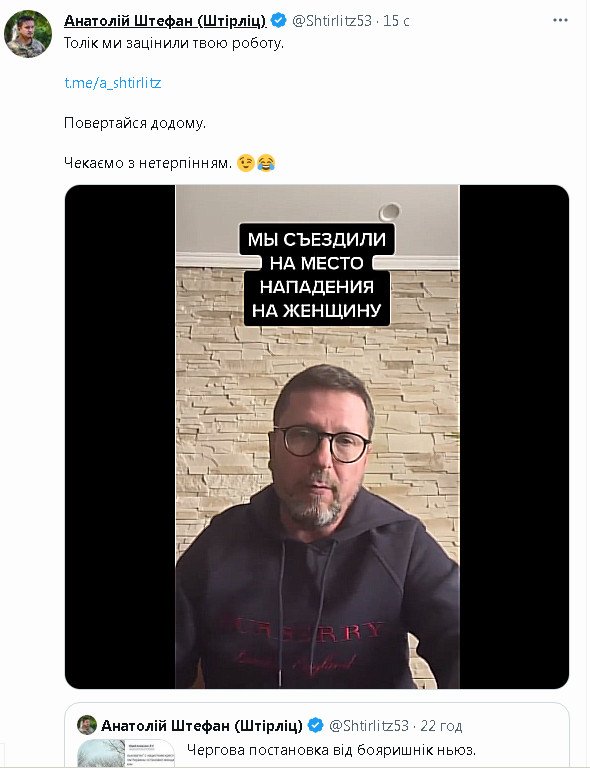Open quoted tweet text 'Чергова постановка від бояришнік ньюз'

(332, 750)
